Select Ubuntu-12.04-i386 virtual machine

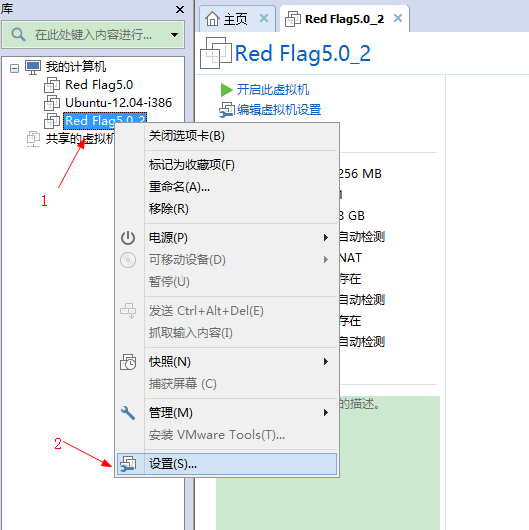pyautogui.click(x=118, y=102)
